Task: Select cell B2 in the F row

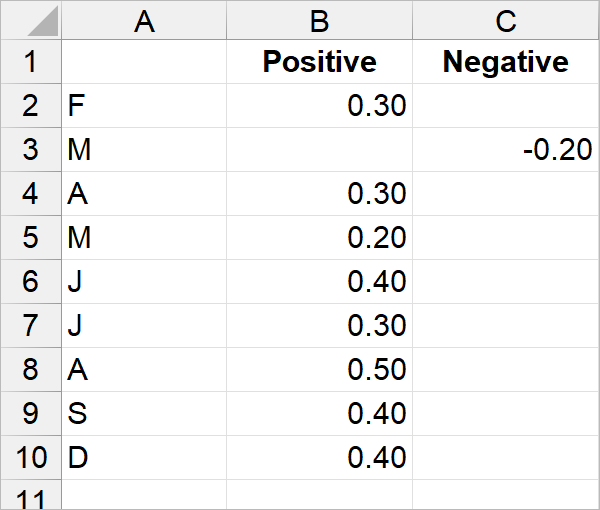Action: point(318,106)
